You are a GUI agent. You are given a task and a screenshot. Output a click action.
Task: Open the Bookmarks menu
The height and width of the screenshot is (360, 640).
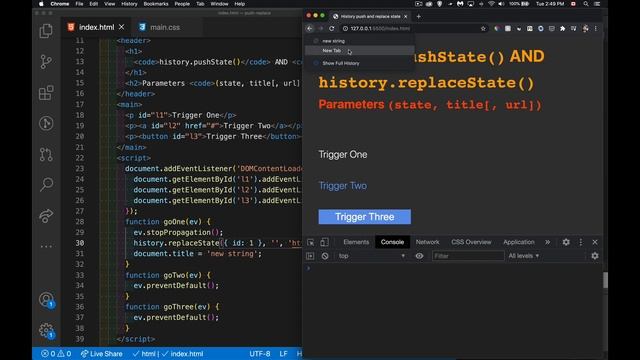tap(156, 4)
